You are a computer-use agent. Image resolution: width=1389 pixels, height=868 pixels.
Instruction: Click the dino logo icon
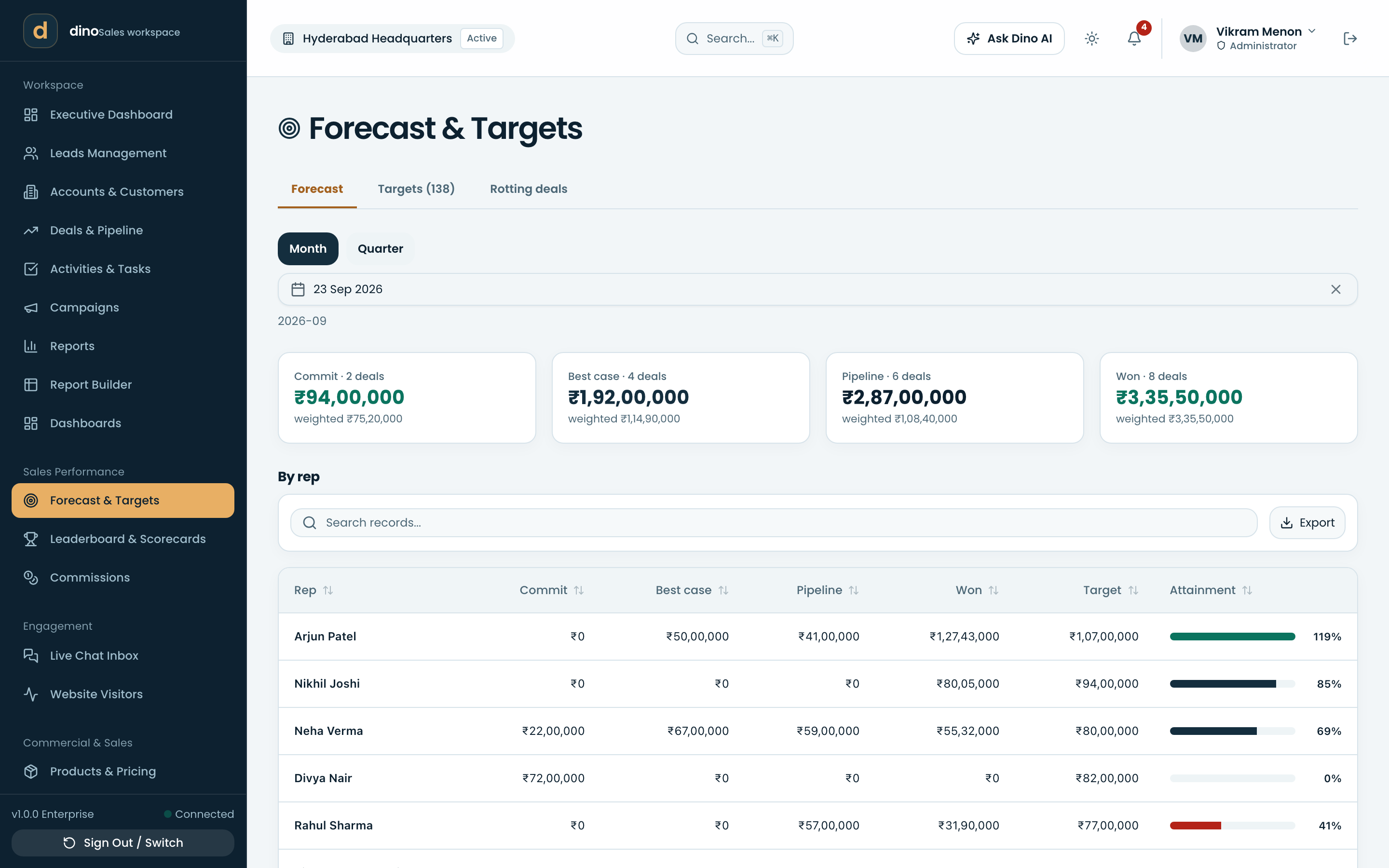coord(40,31)
